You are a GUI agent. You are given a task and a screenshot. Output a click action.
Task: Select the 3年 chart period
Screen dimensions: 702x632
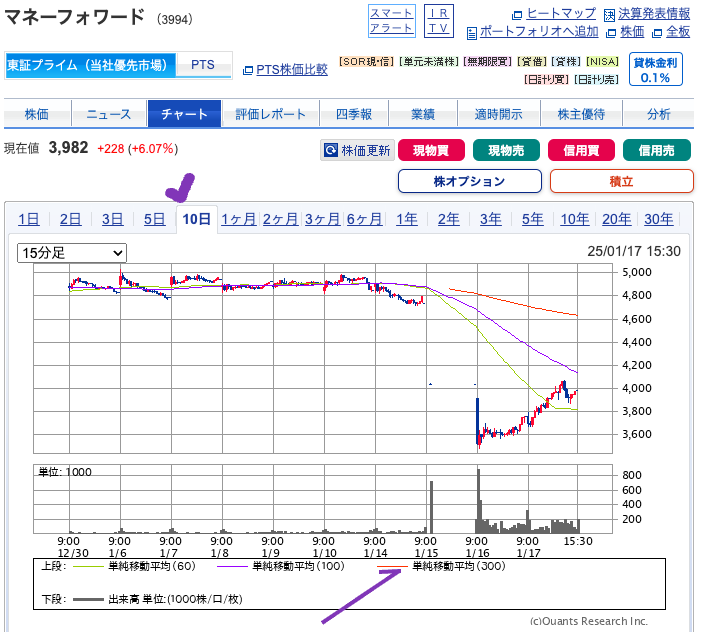tap(491, 219)
